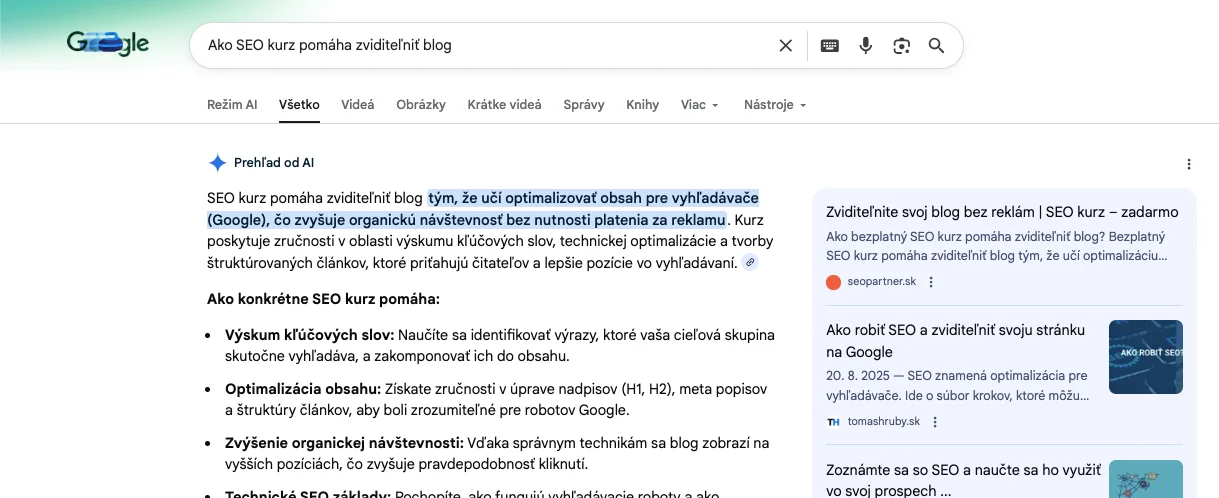The width and height of the screenshot is (1219, 498).
Task: Expand the Nástroje dropdown
Action: click(775, 105)
